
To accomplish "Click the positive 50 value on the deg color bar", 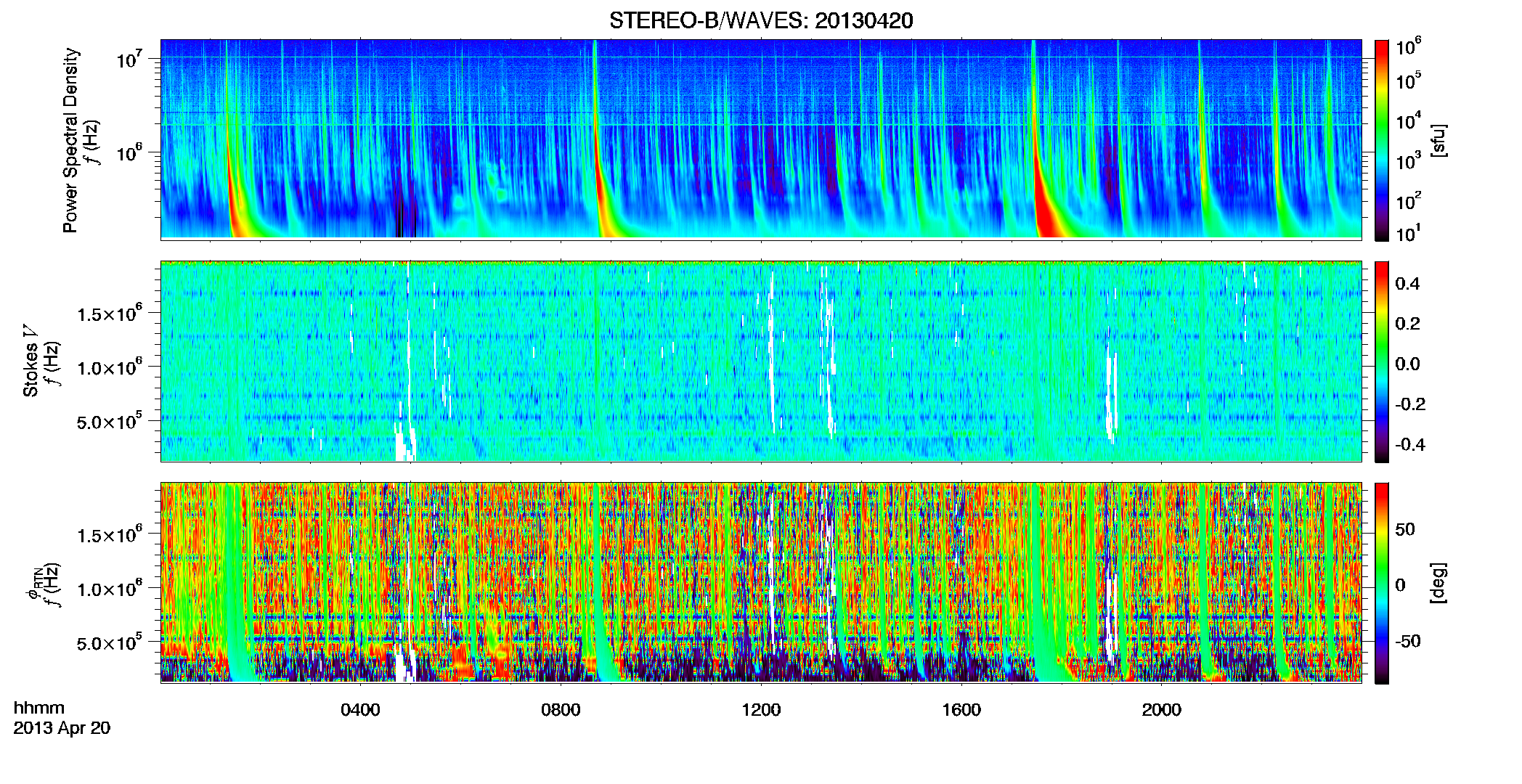I will (1405, 529).
